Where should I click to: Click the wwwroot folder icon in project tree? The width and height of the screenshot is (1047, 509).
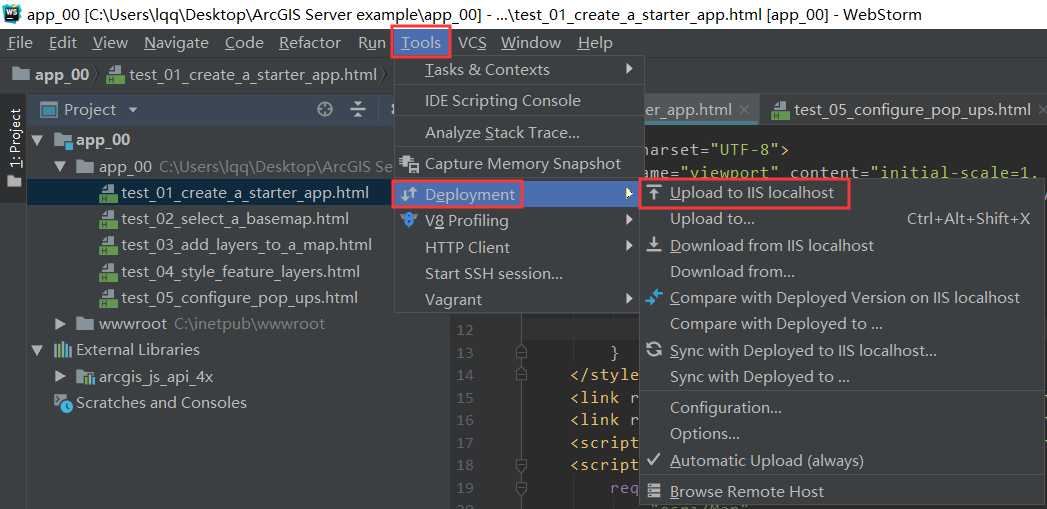tap(85, 324)
